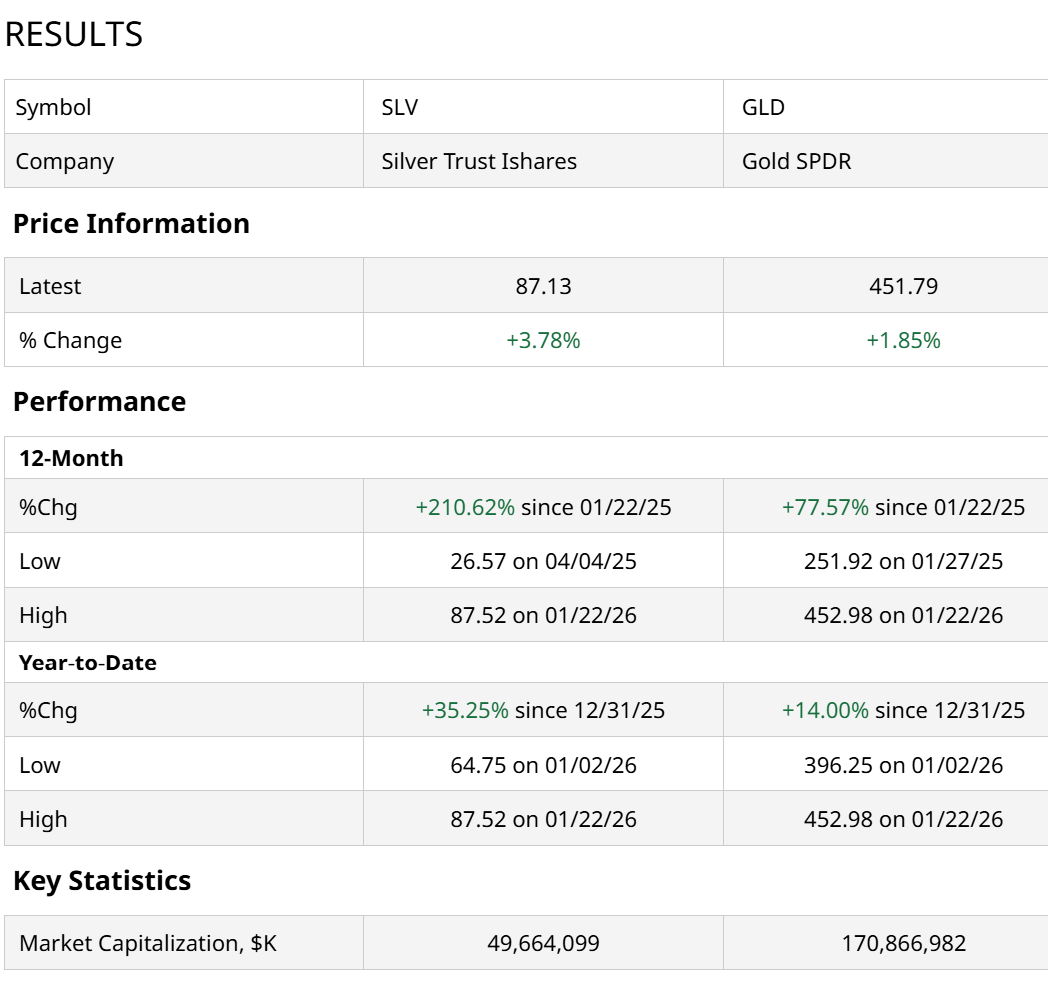Select the Silver Trust Ishares company name
The image size is (1048, 999).
tap(479, 161)
